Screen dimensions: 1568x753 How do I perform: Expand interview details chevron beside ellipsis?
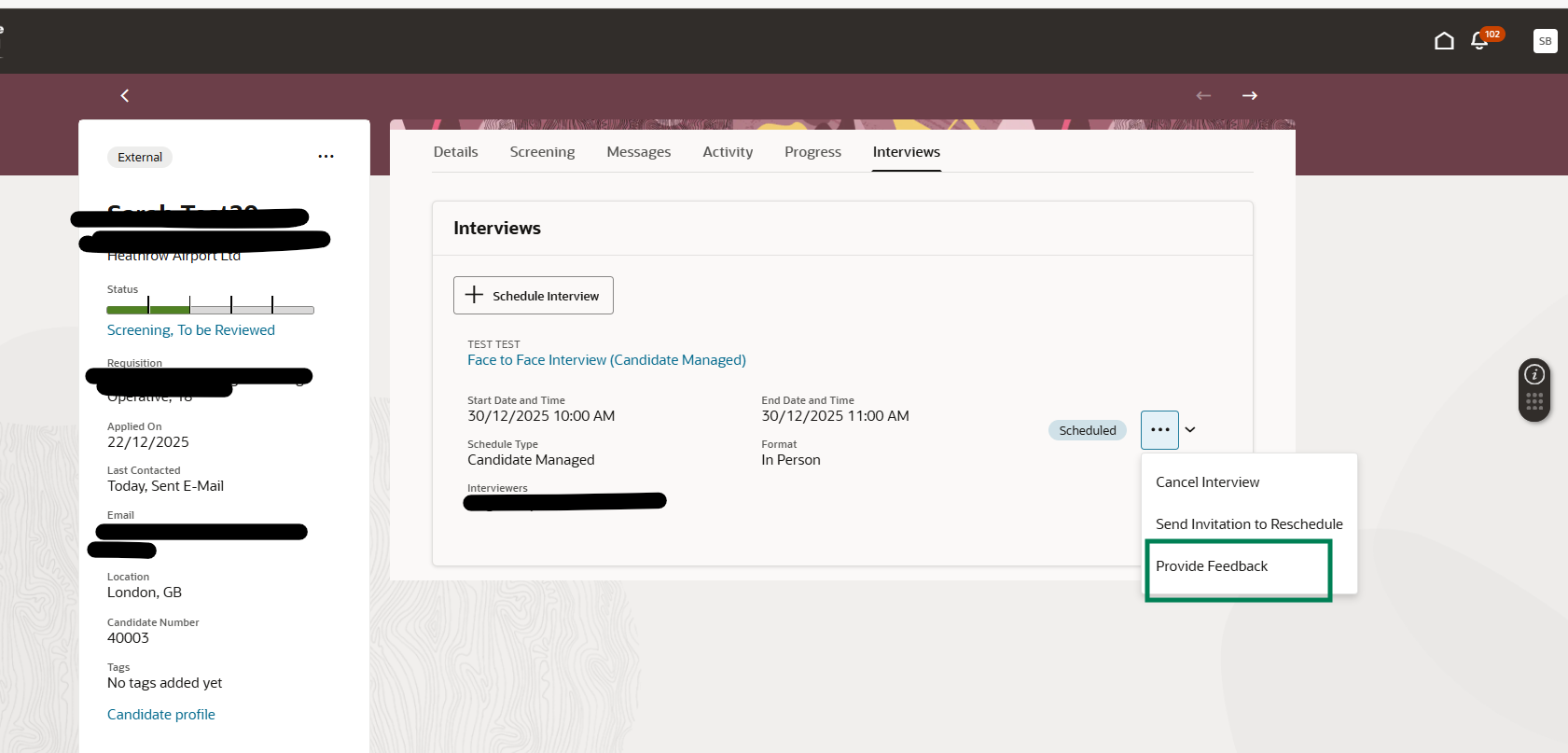(x=1190, y=430)
